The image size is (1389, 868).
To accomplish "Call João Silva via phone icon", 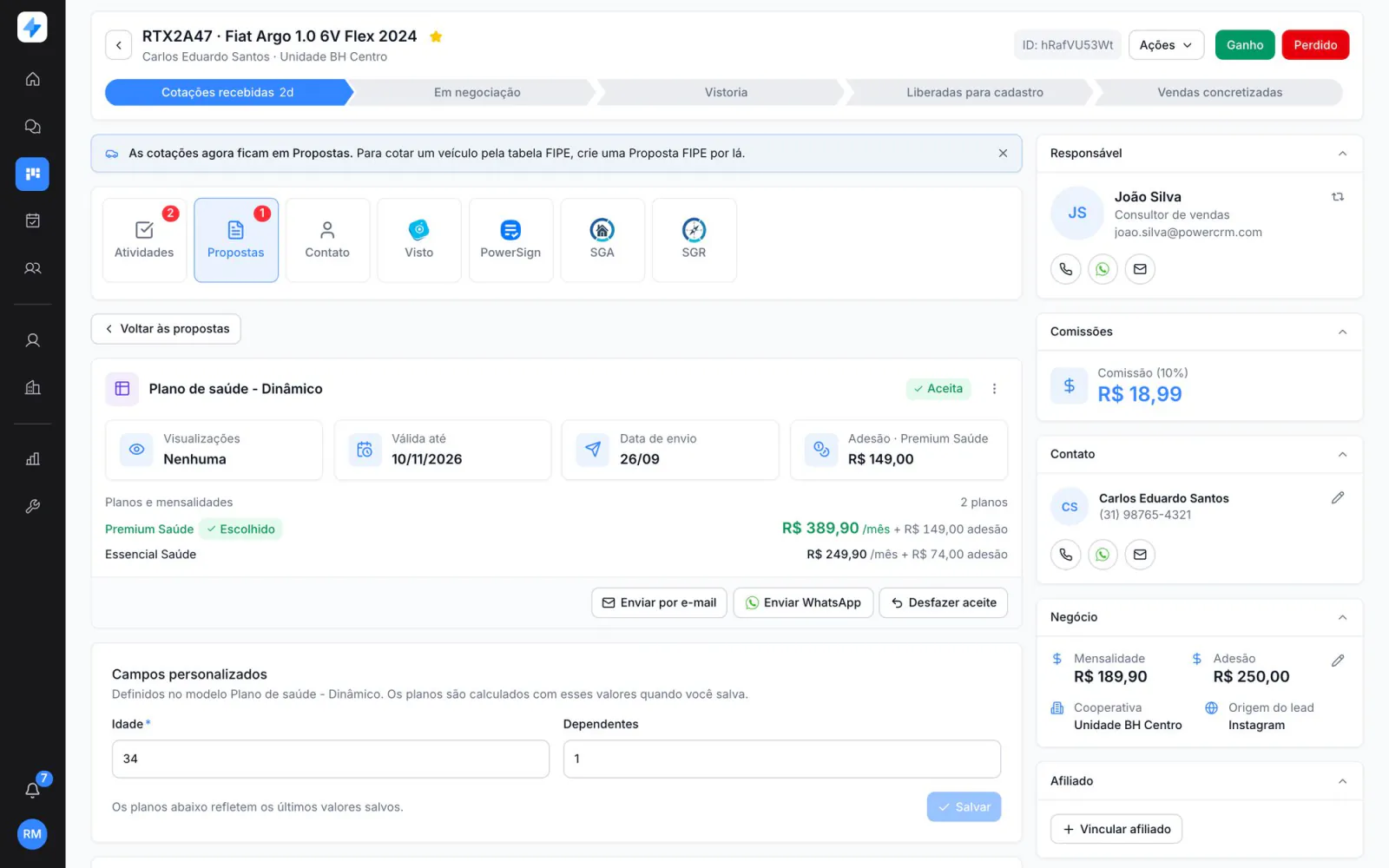I will tap(1066, 269).
